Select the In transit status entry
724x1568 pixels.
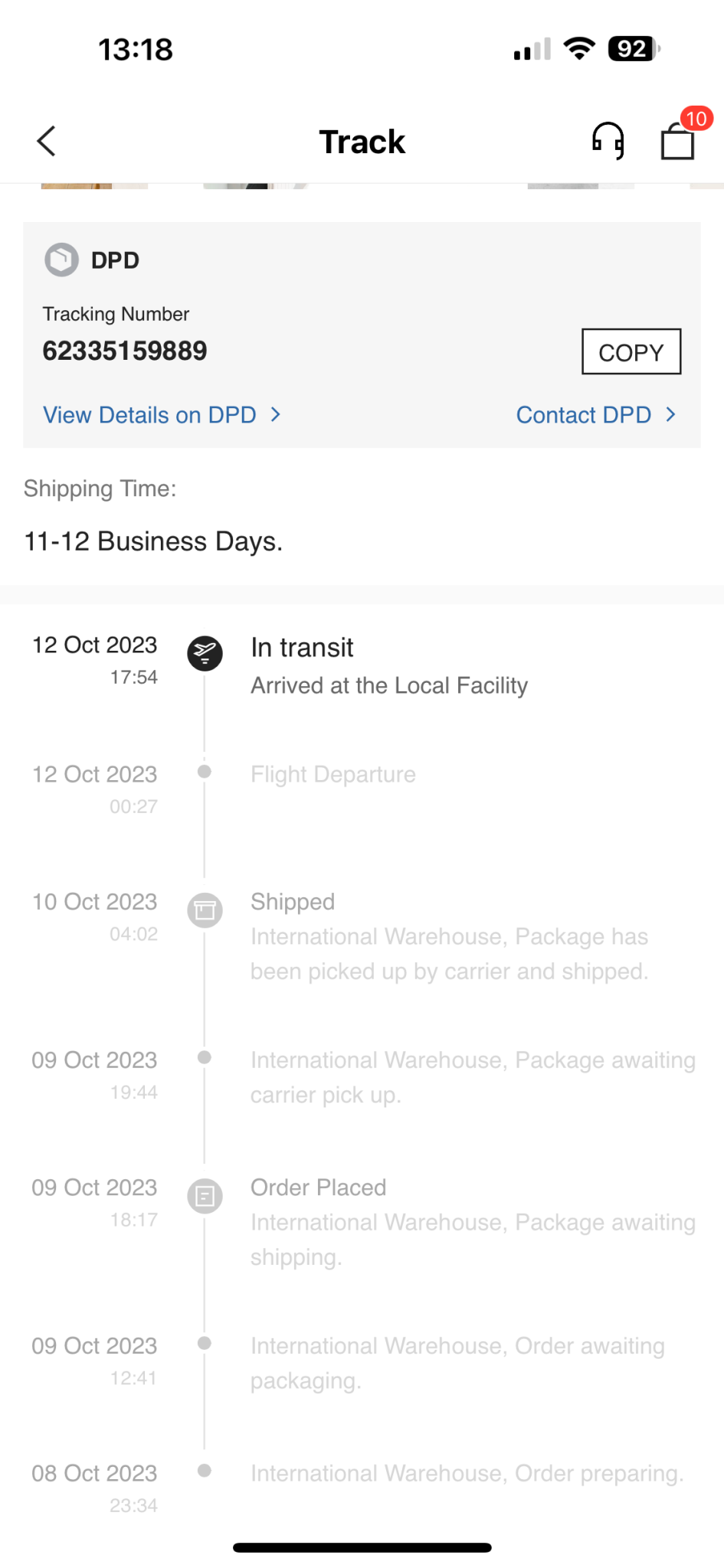click(302, 648)
